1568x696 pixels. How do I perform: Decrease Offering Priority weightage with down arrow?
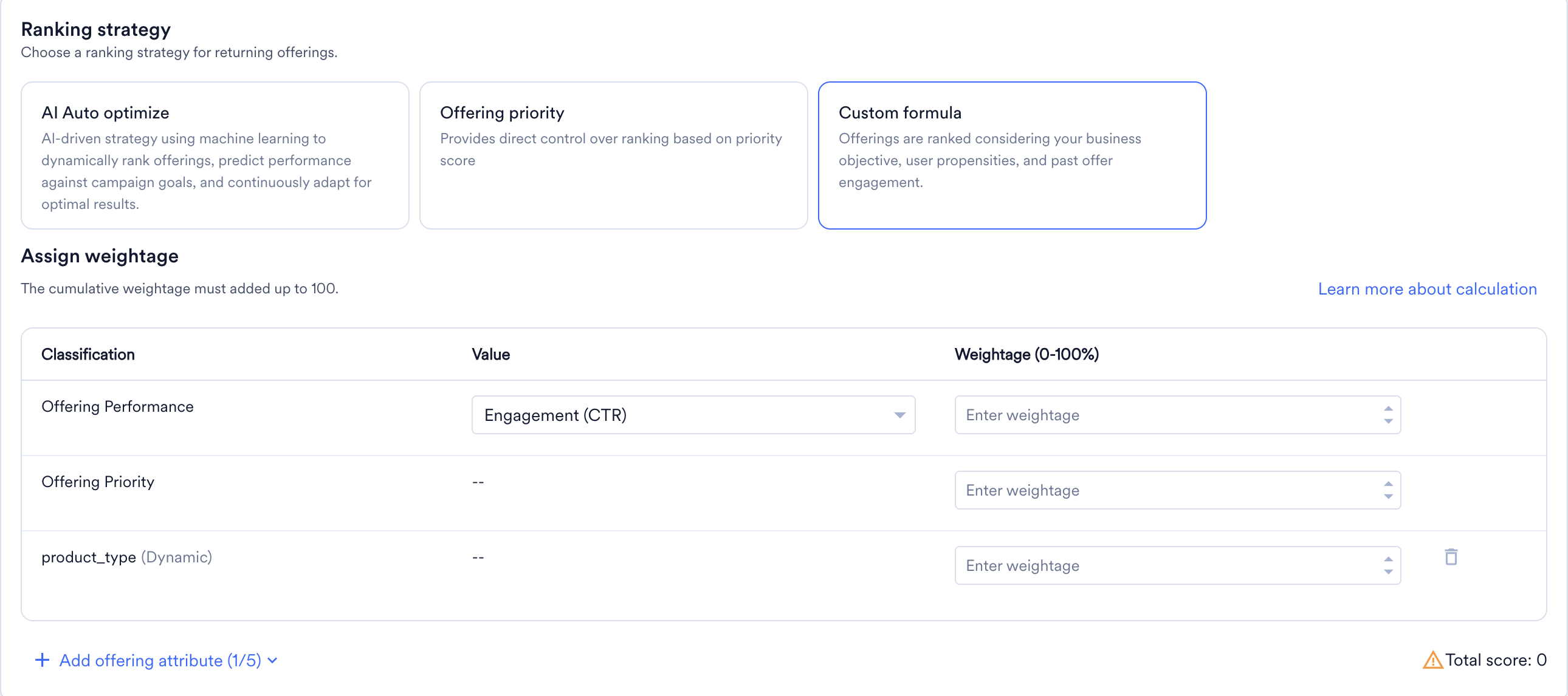click(1389, 496)
